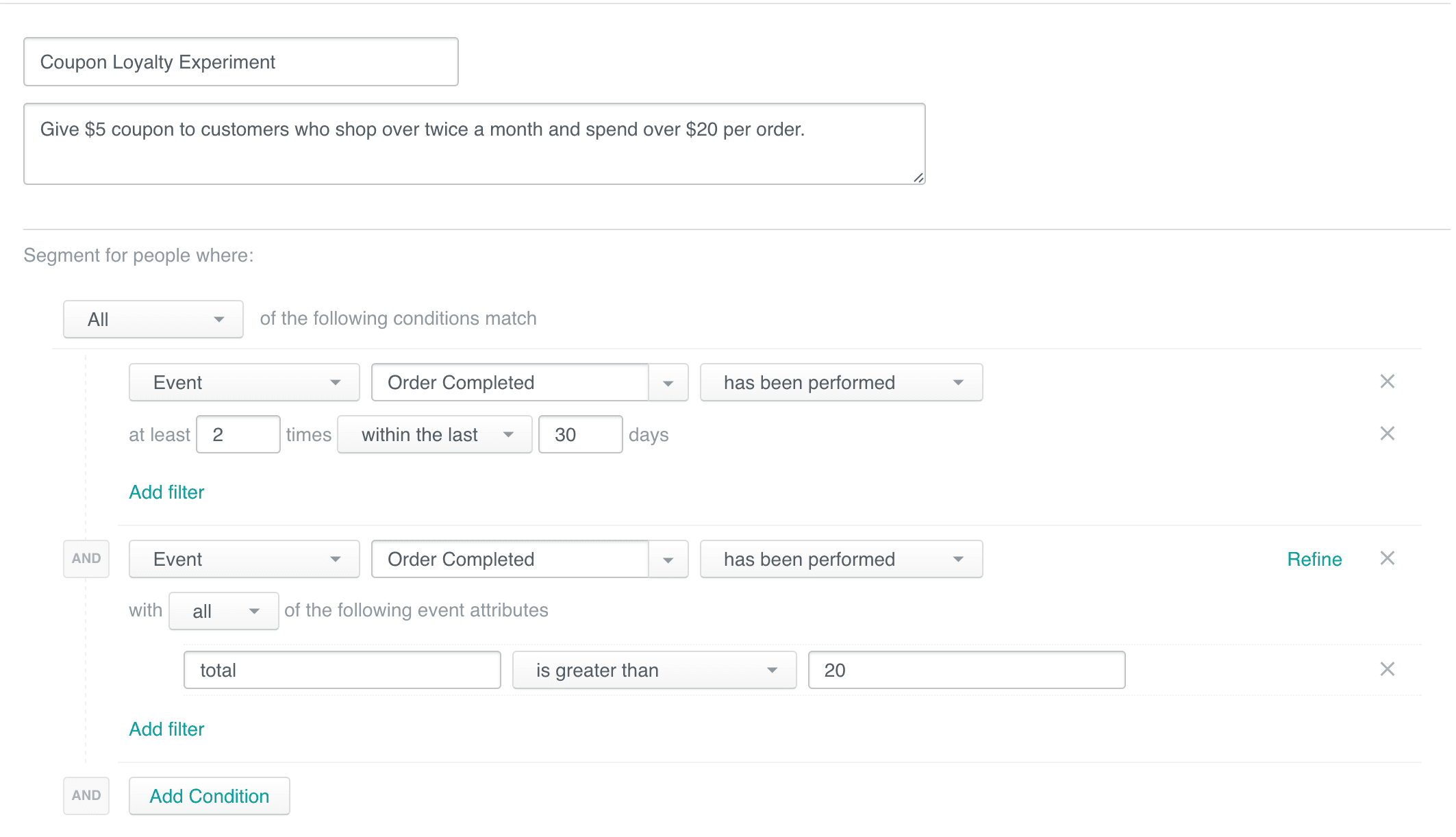The height and width of the screenshot is (837, 1456).
Task: Click Add filter under the attribute row
Action: click(166, 729)
